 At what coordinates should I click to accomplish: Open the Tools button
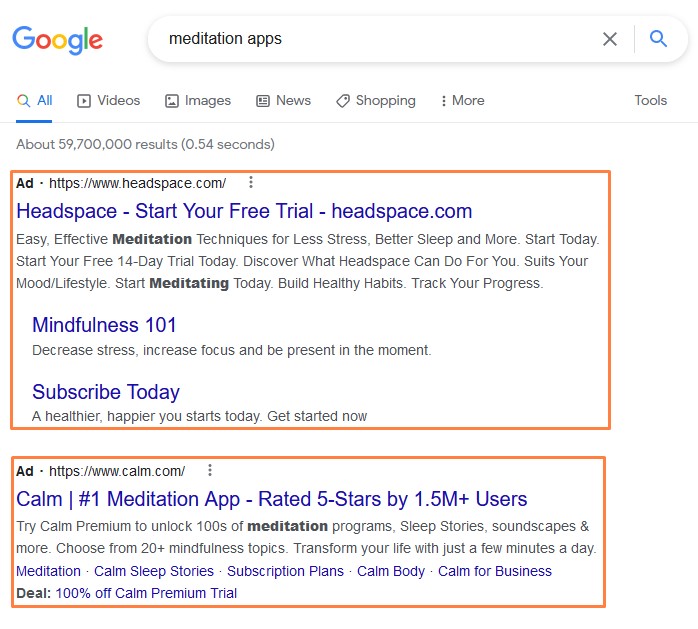tap(650, 100)
